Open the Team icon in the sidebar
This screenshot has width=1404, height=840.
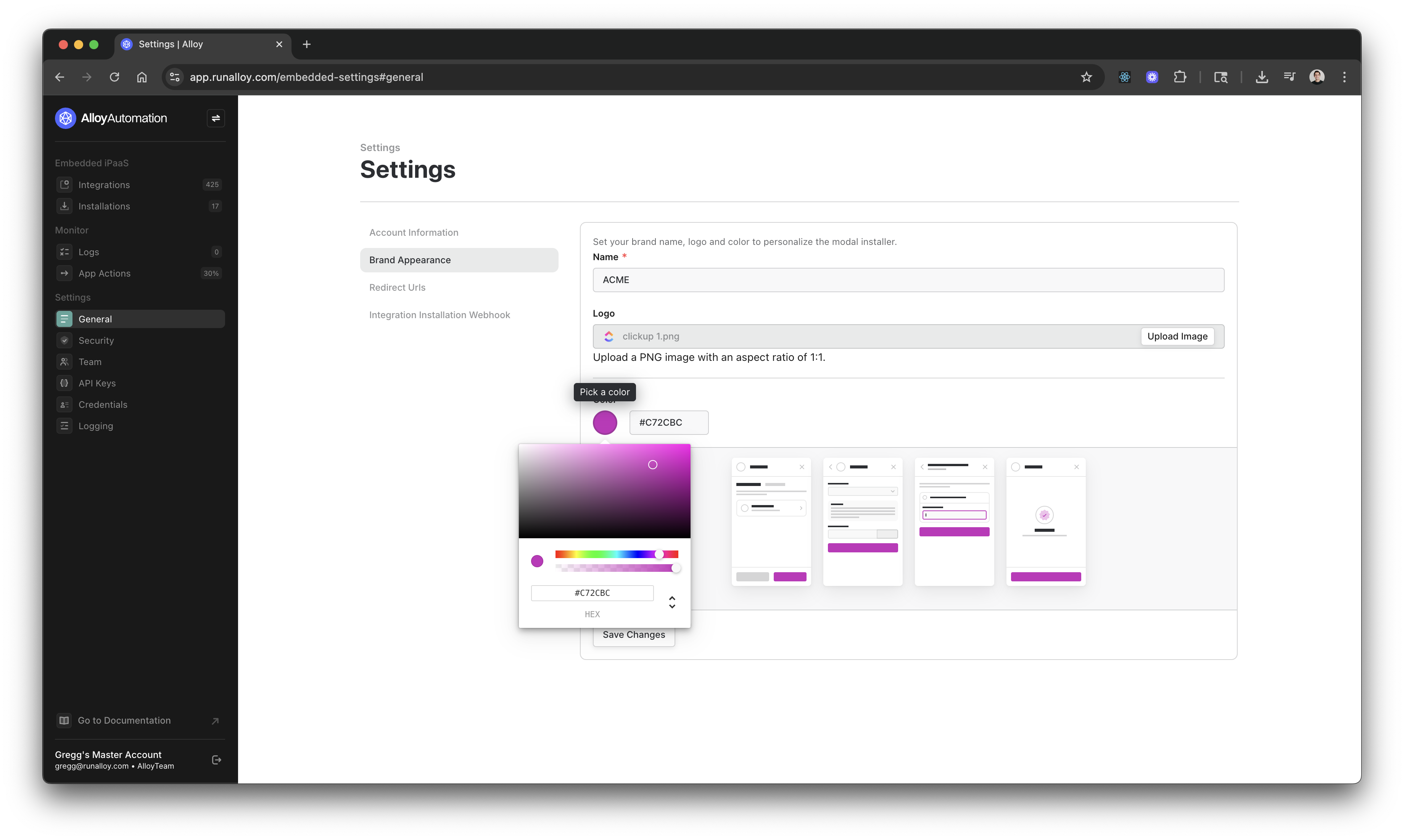coord(64,362)
